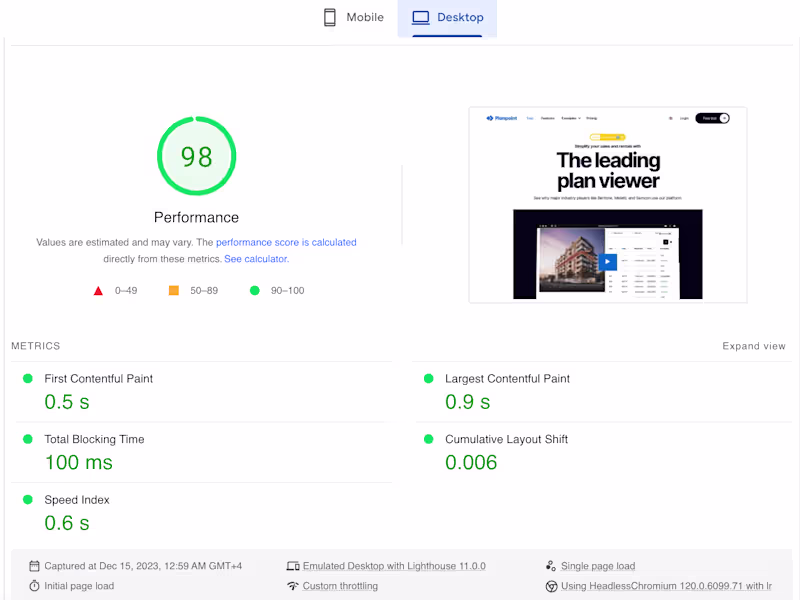Click the emulated device icon near Lighthouse 11.0.0

(294, 565)
